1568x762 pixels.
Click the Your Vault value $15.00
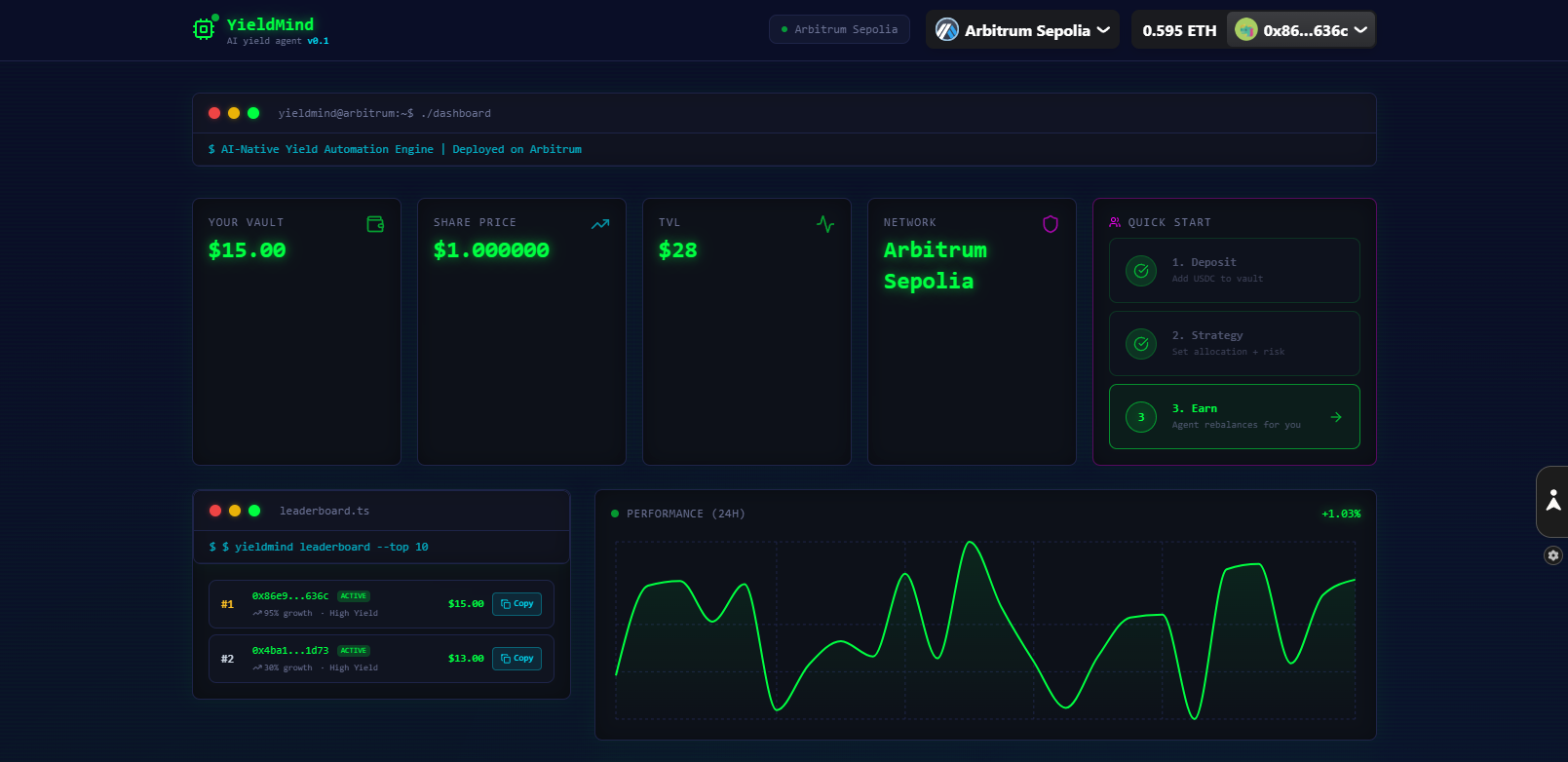(x=248, y=250)
